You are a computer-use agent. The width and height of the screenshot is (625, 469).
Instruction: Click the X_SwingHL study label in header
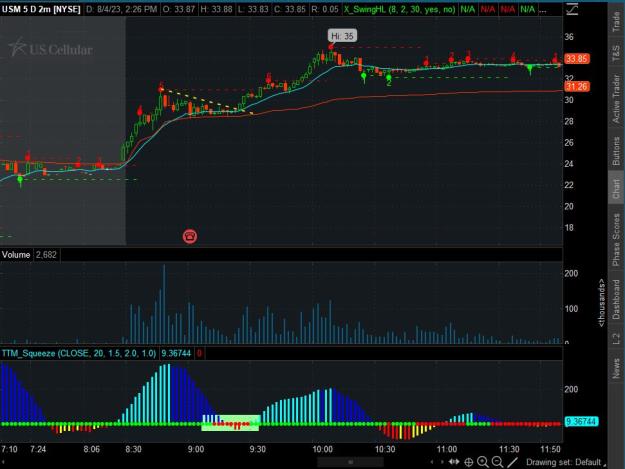pos(399,9)
